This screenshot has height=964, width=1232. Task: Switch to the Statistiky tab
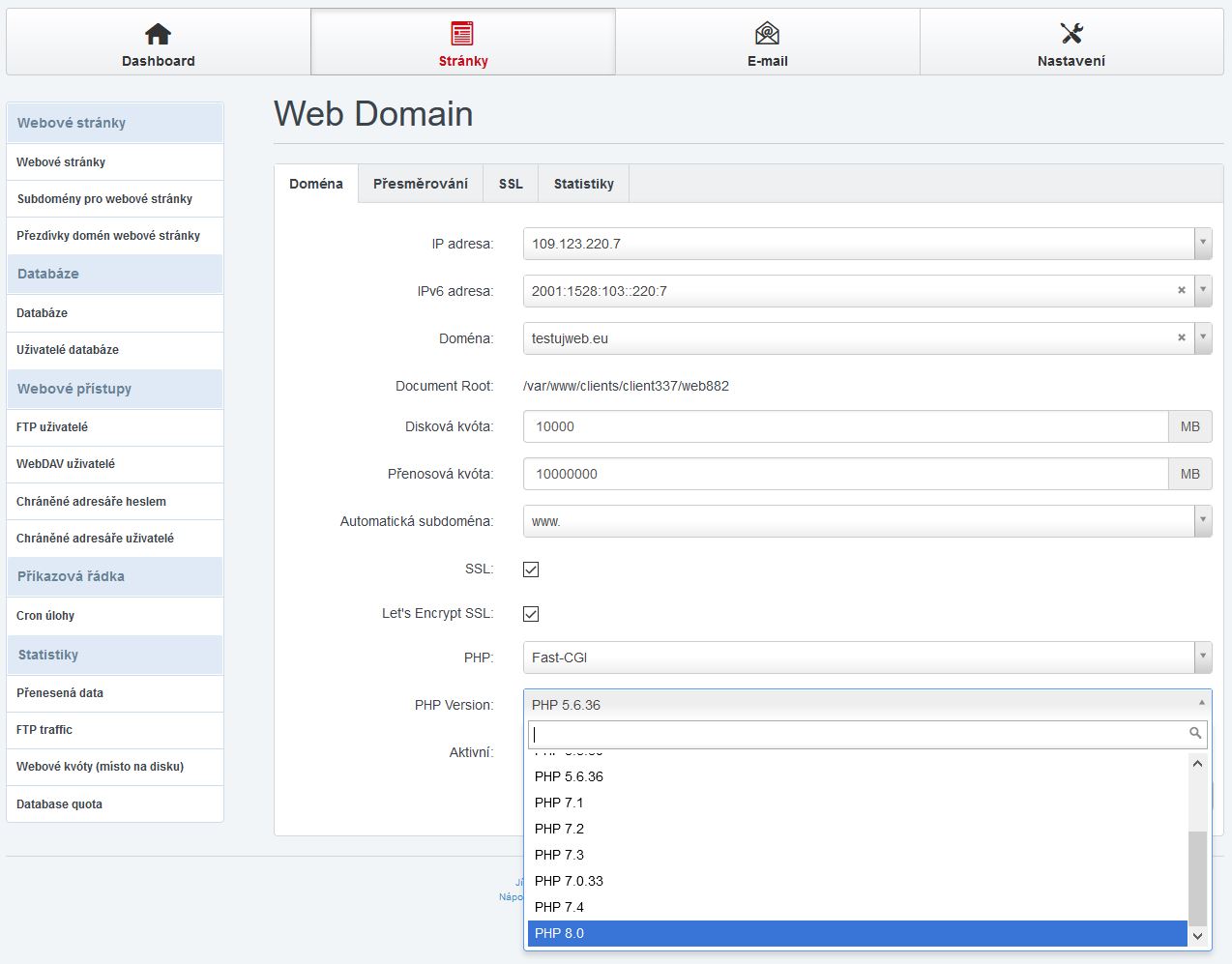coord(583,184)
